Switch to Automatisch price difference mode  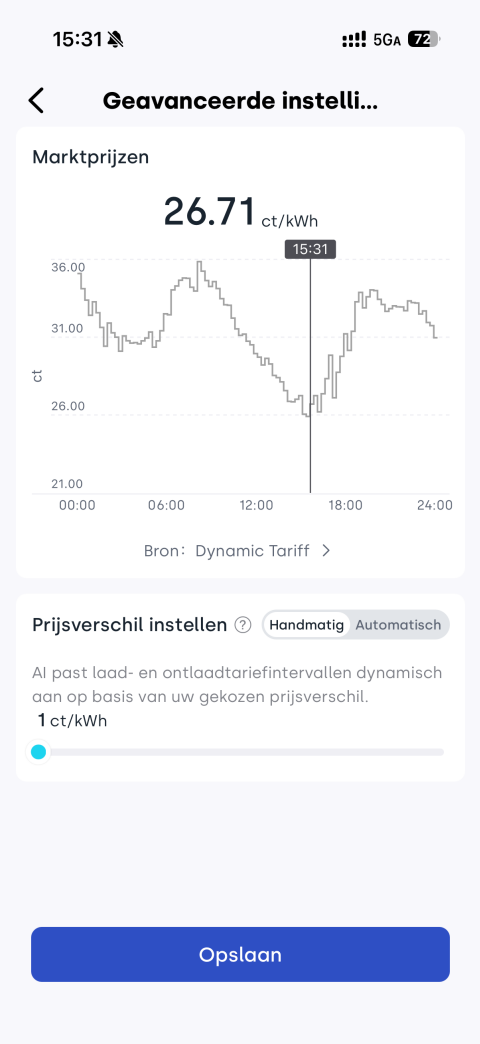[x=398, y=625]
